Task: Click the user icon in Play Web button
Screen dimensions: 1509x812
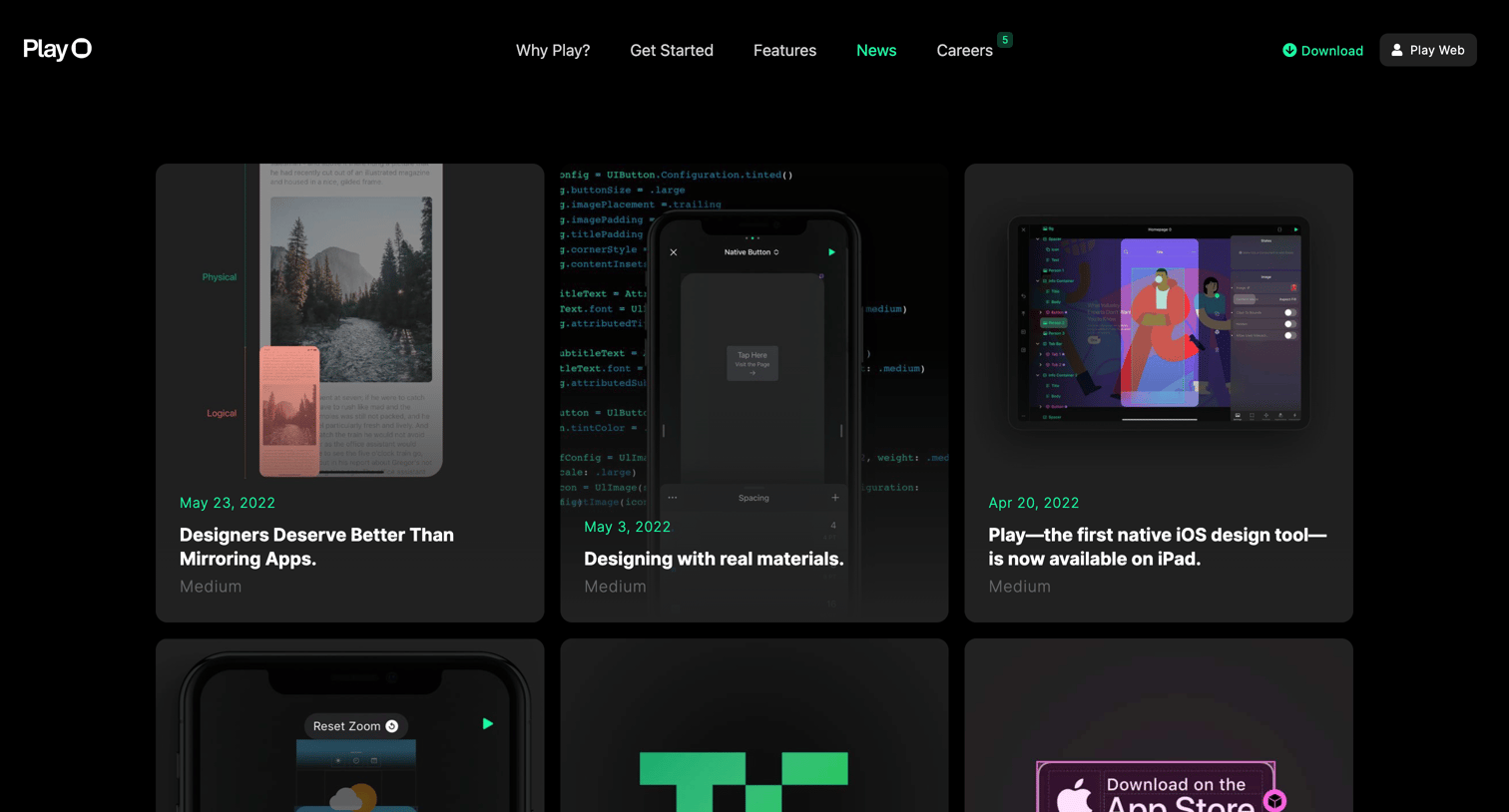Action: [x=1397, y=50]
